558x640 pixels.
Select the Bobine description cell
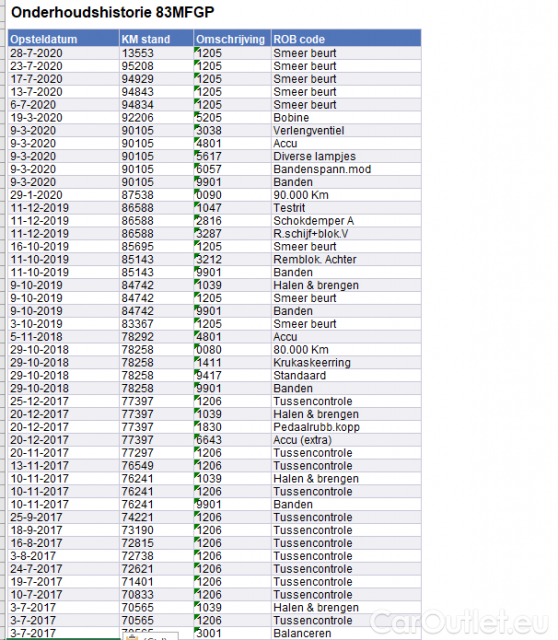(346, 118)
